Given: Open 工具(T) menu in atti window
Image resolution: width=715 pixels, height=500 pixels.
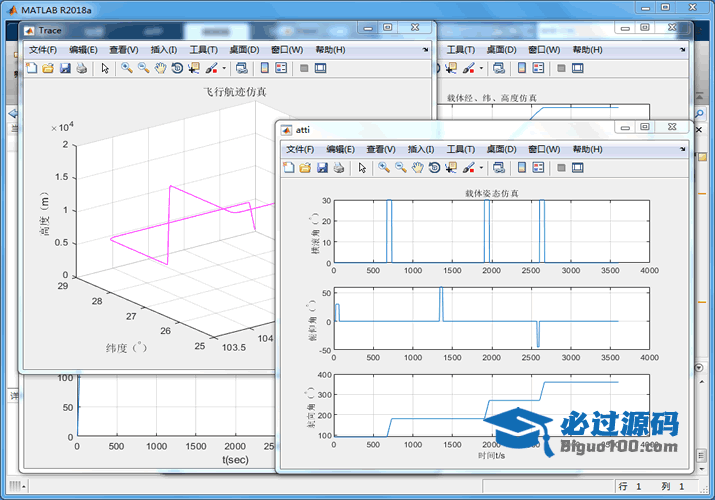Looking at the screenshot, I should (463, 149).
